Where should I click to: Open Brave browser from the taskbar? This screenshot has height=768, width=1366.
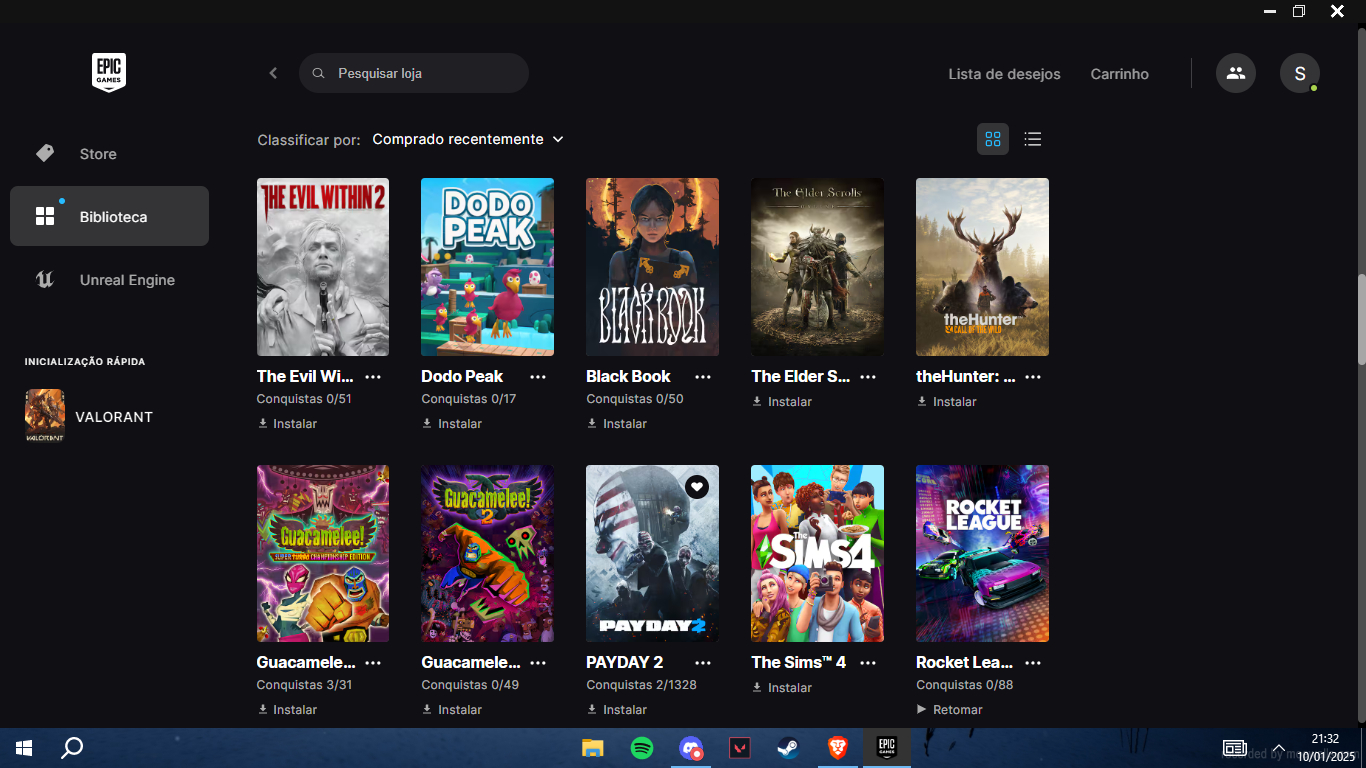(838, 748)
